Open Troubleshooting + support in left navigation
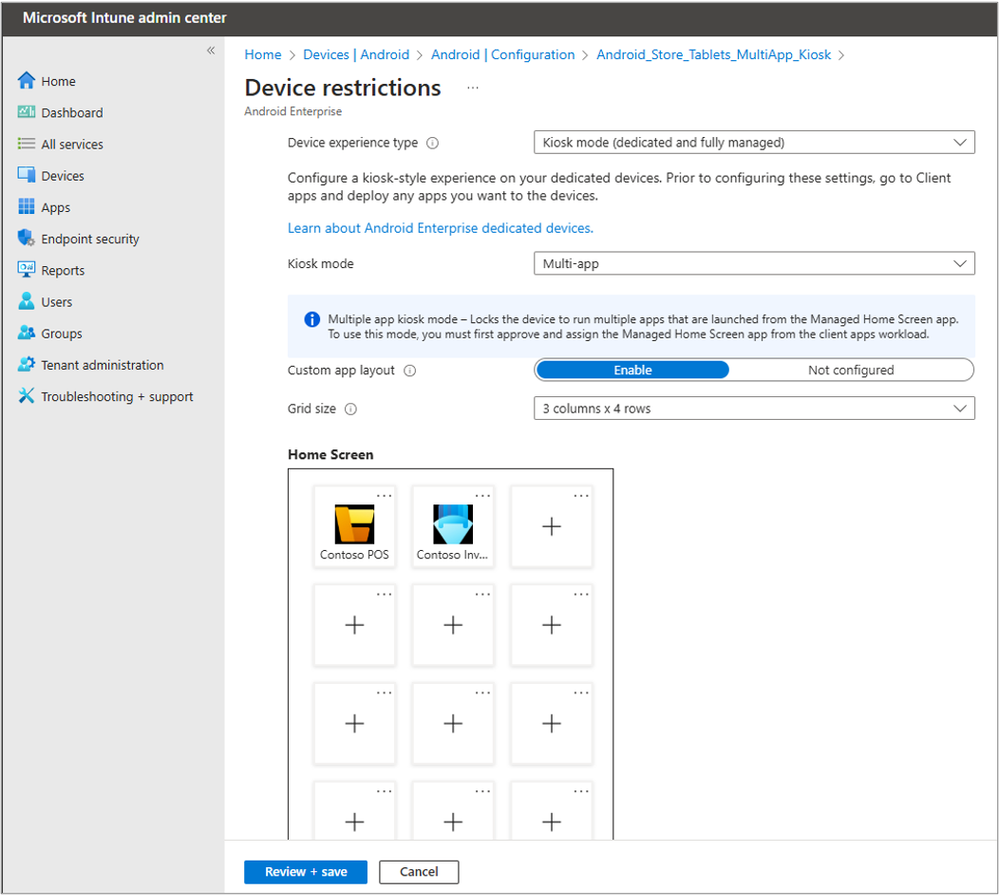The width and height of the screenshot is (999, 895). (x=117, y=396)
